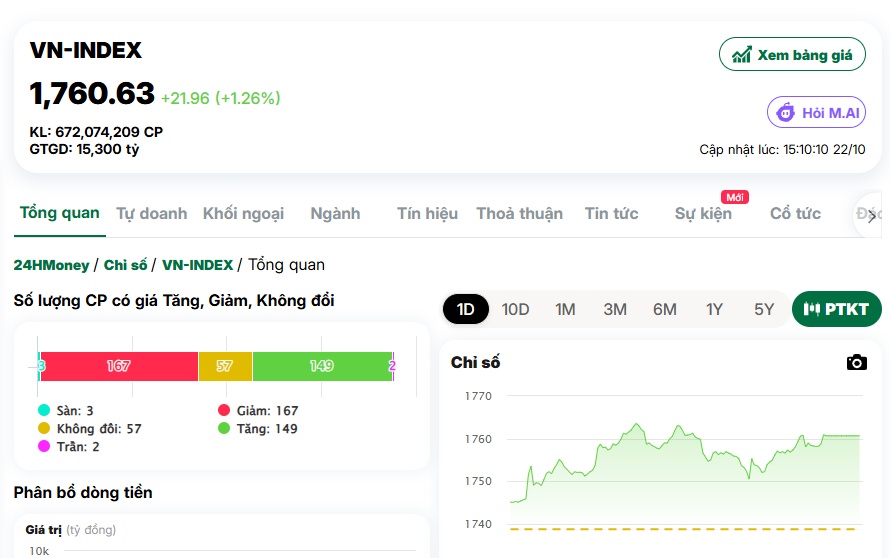Follow the VN-INDEX breadcrumb link

198,265
